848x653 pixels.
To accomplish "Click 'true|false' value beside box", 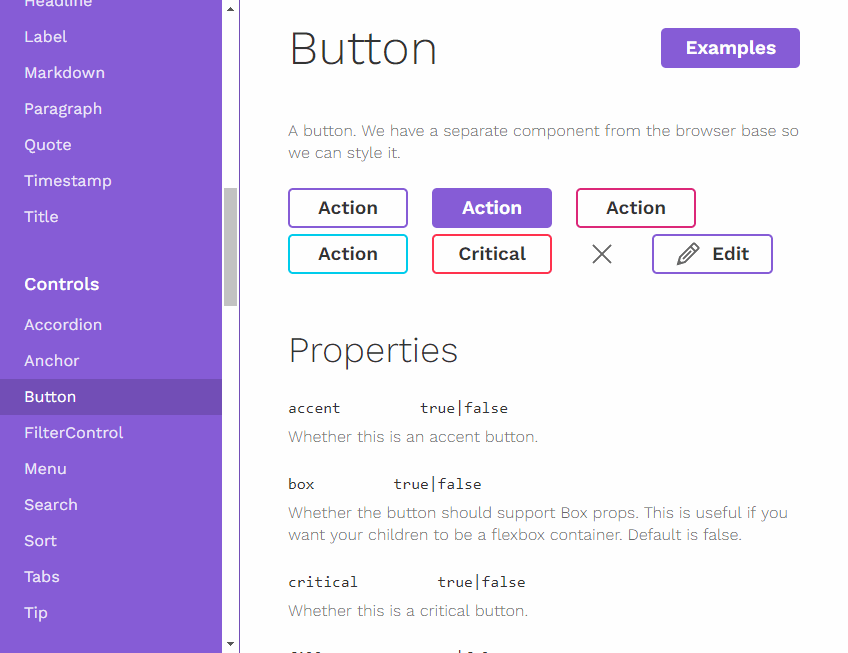I will [438, 484].
